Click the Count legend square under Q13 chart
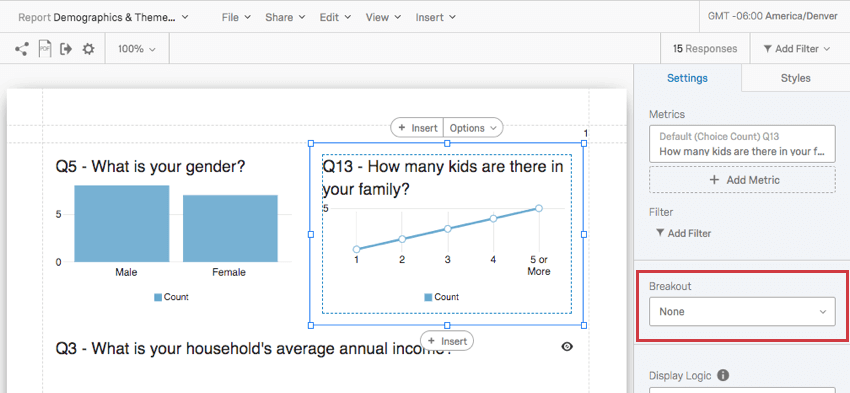 428,297
